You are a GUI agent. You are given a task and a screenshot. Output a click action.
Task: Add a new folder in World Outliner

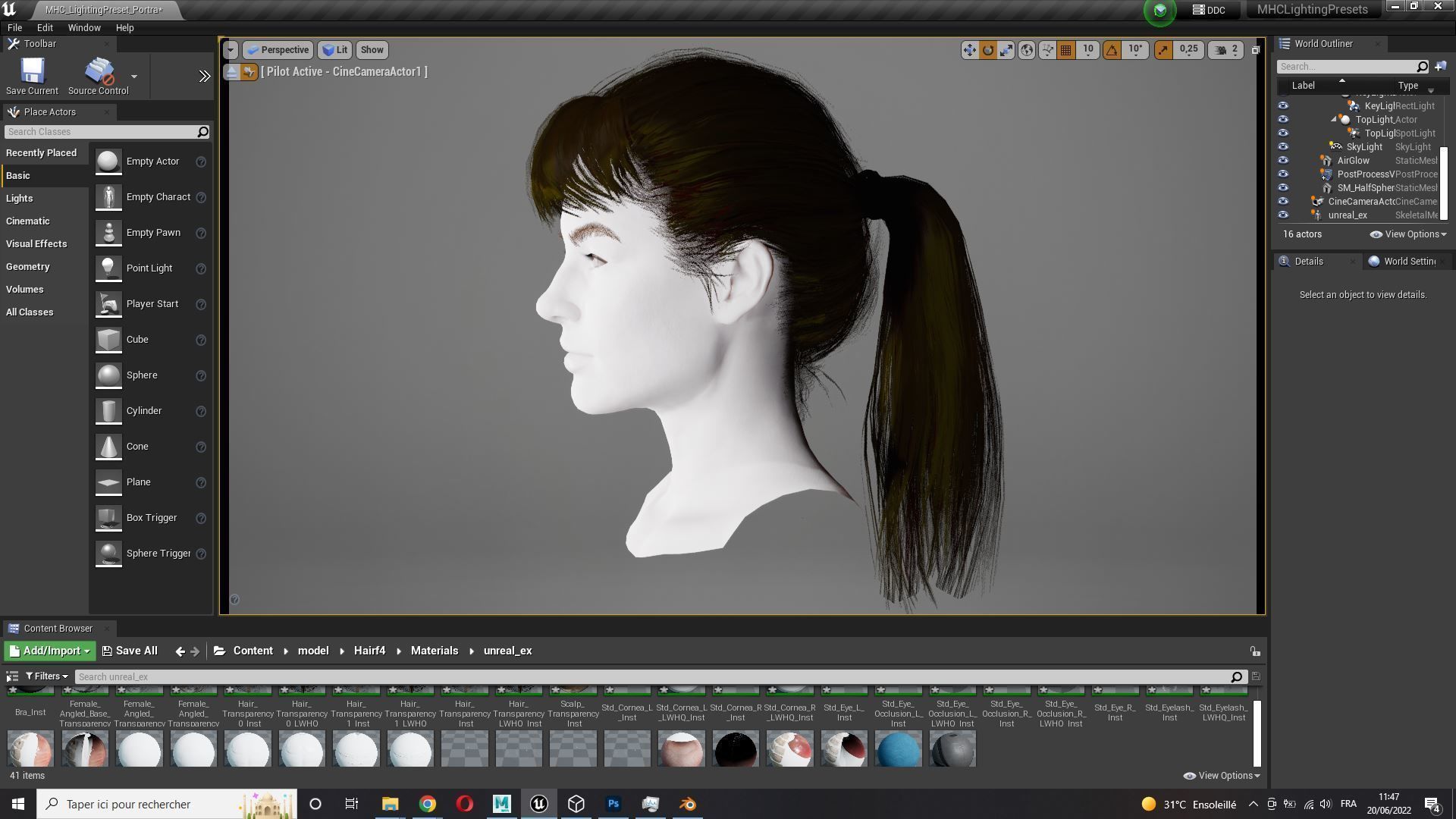point(1440,67)
